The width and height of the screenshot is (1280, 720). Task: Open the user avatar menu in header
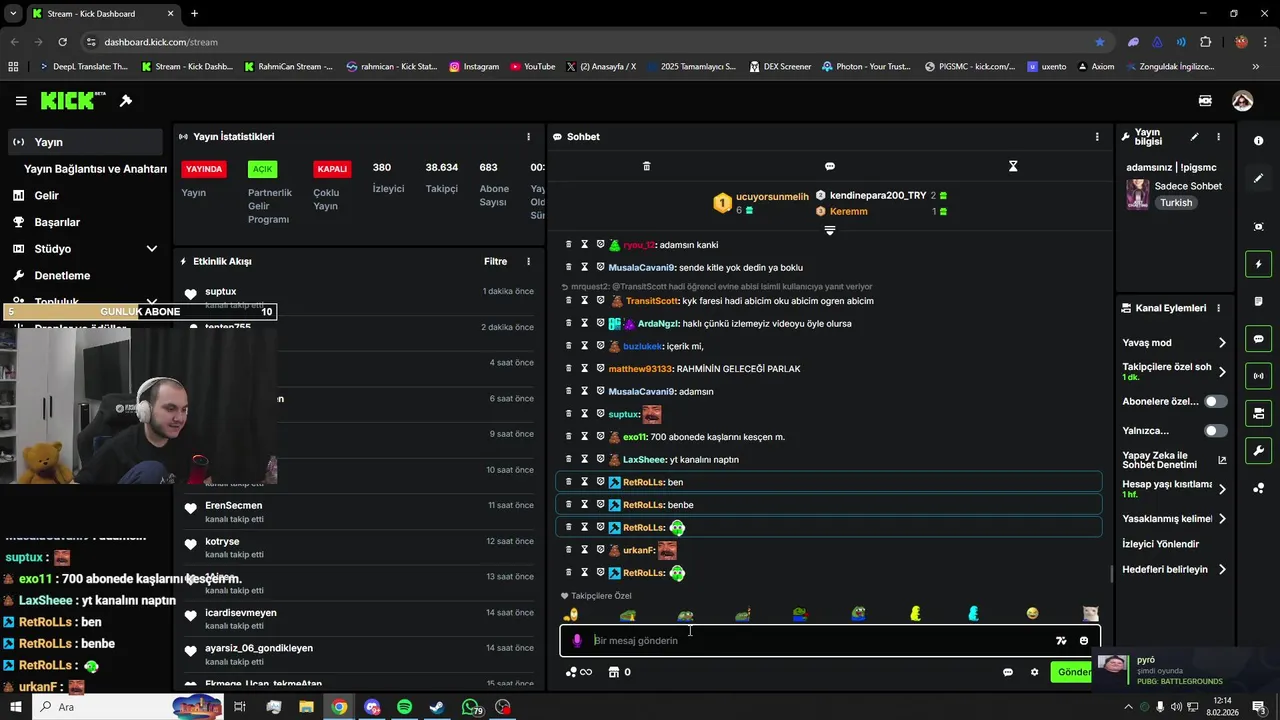pos(1242,101)
